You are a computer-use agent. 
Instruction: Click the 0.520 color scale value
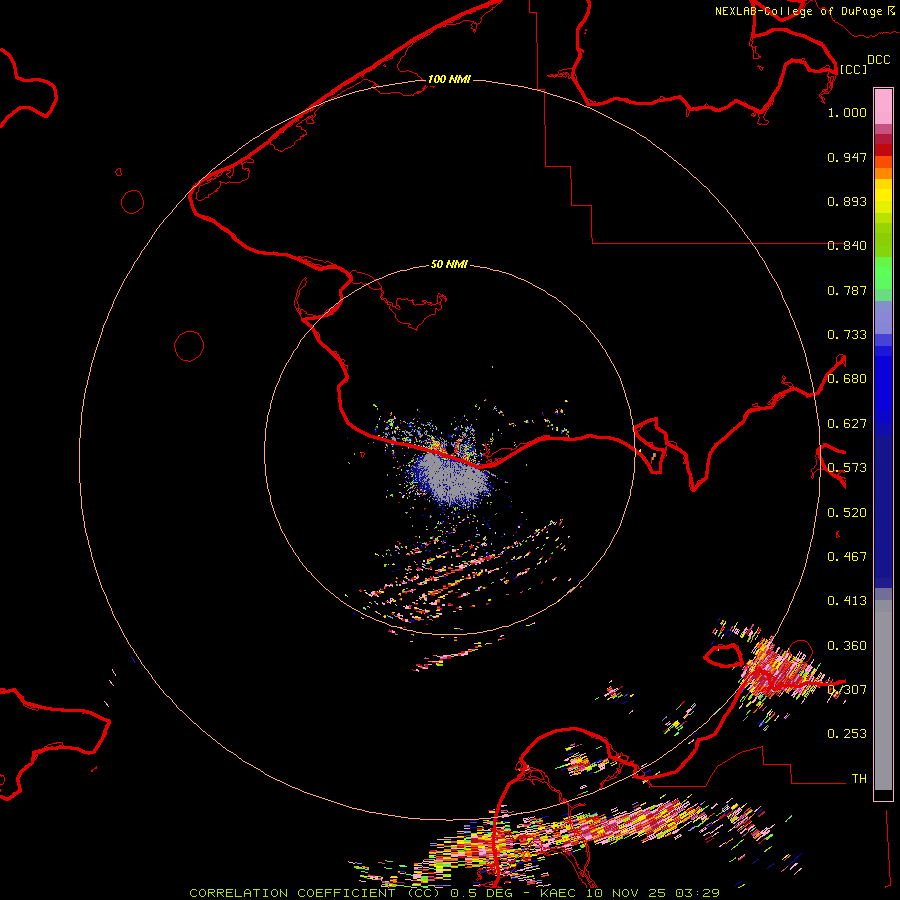click(x=847, y=513)
